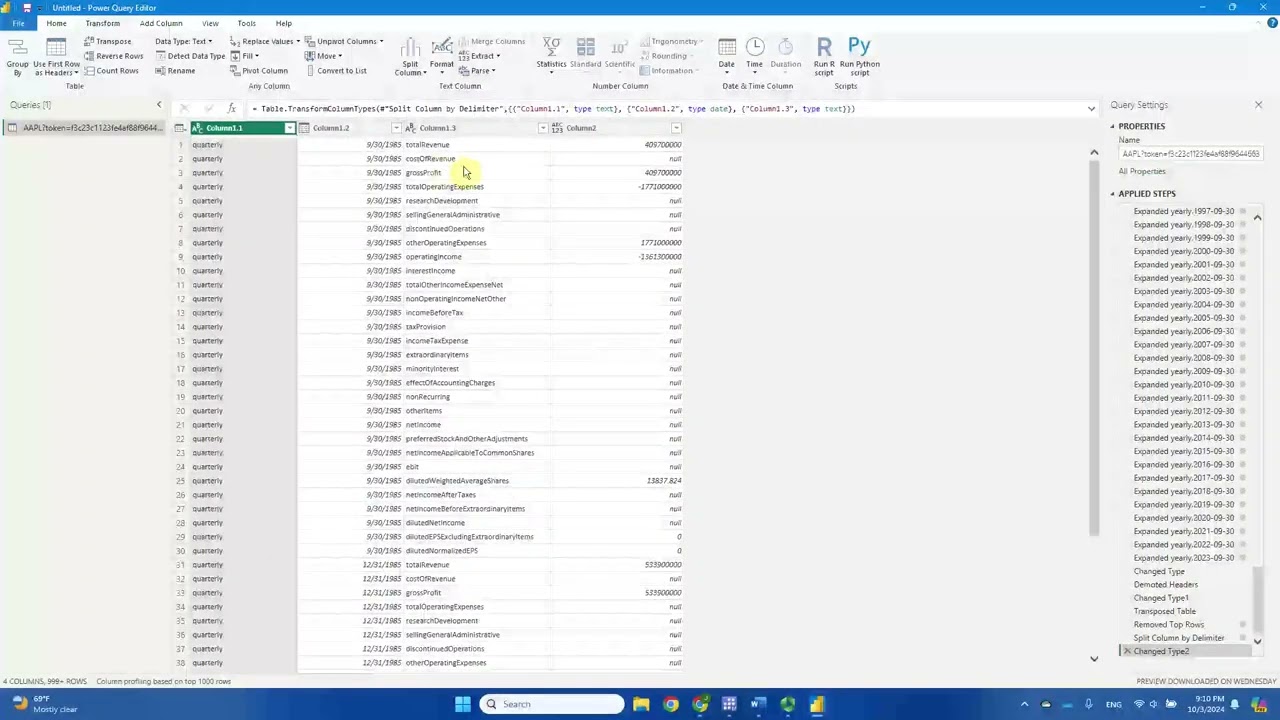Delete the Changed Type2 step
Screen dimensions: 1280x720
click(x=1127, y=651)
